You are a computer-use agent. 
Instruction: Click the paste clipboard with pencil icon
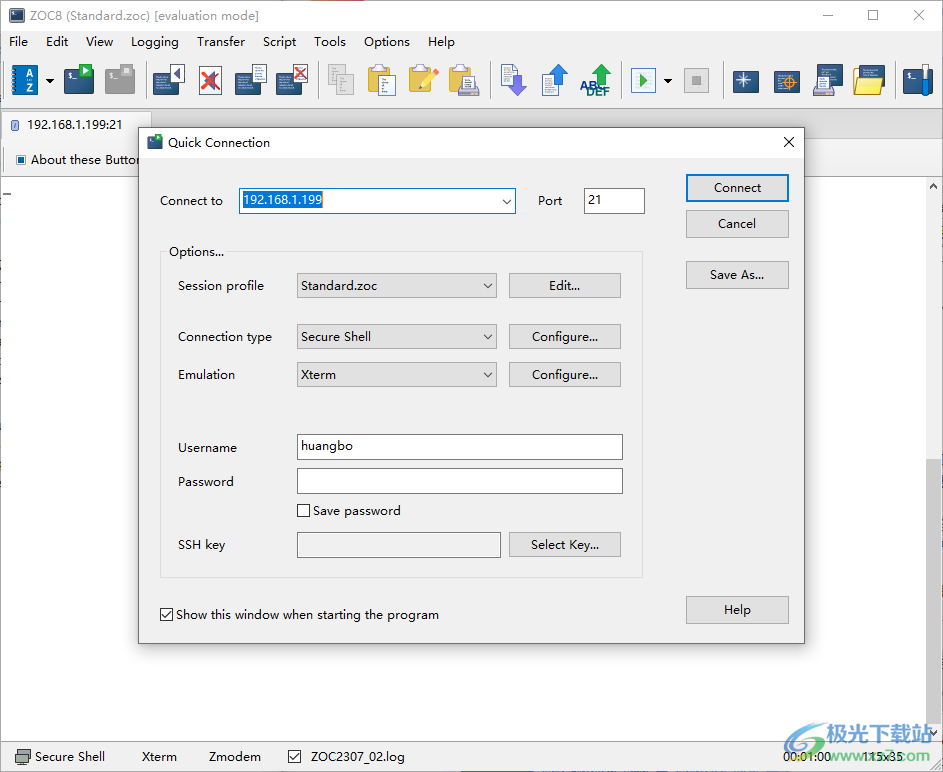pyautogui.click(x=423, y=80)
